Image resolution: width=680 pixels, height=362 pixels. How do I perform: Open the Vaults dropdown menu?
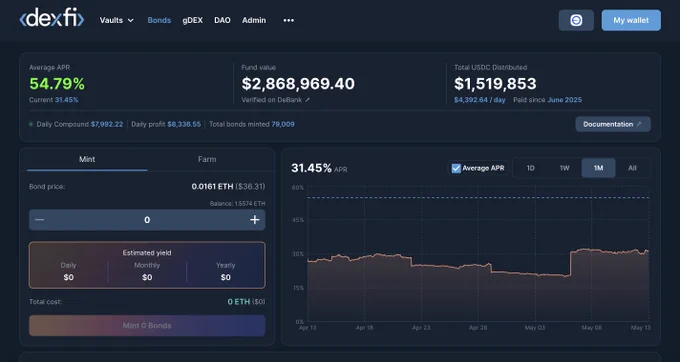117,20
